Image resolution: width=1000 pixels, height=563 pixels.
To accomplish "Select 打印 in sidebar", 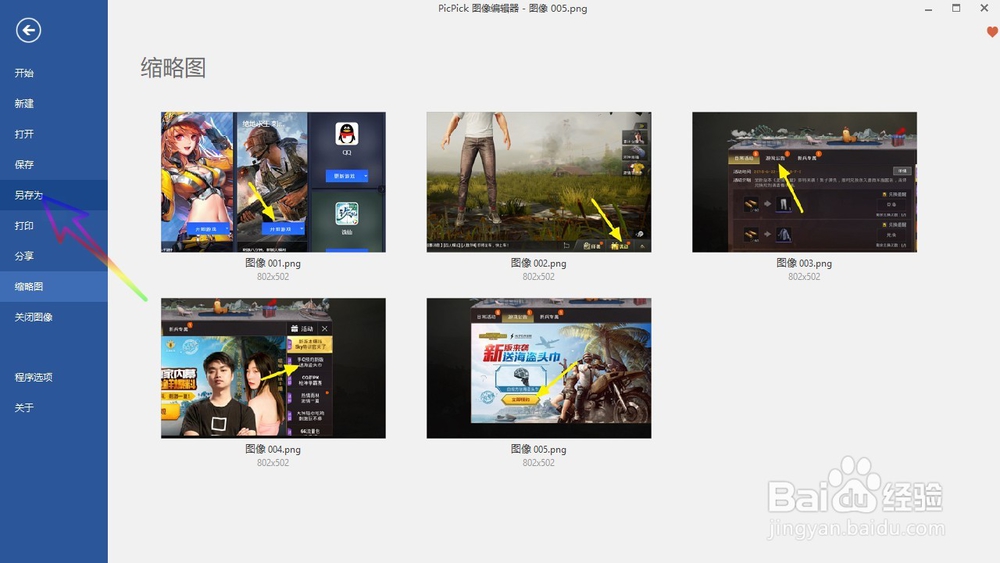I will click(54, 226).
